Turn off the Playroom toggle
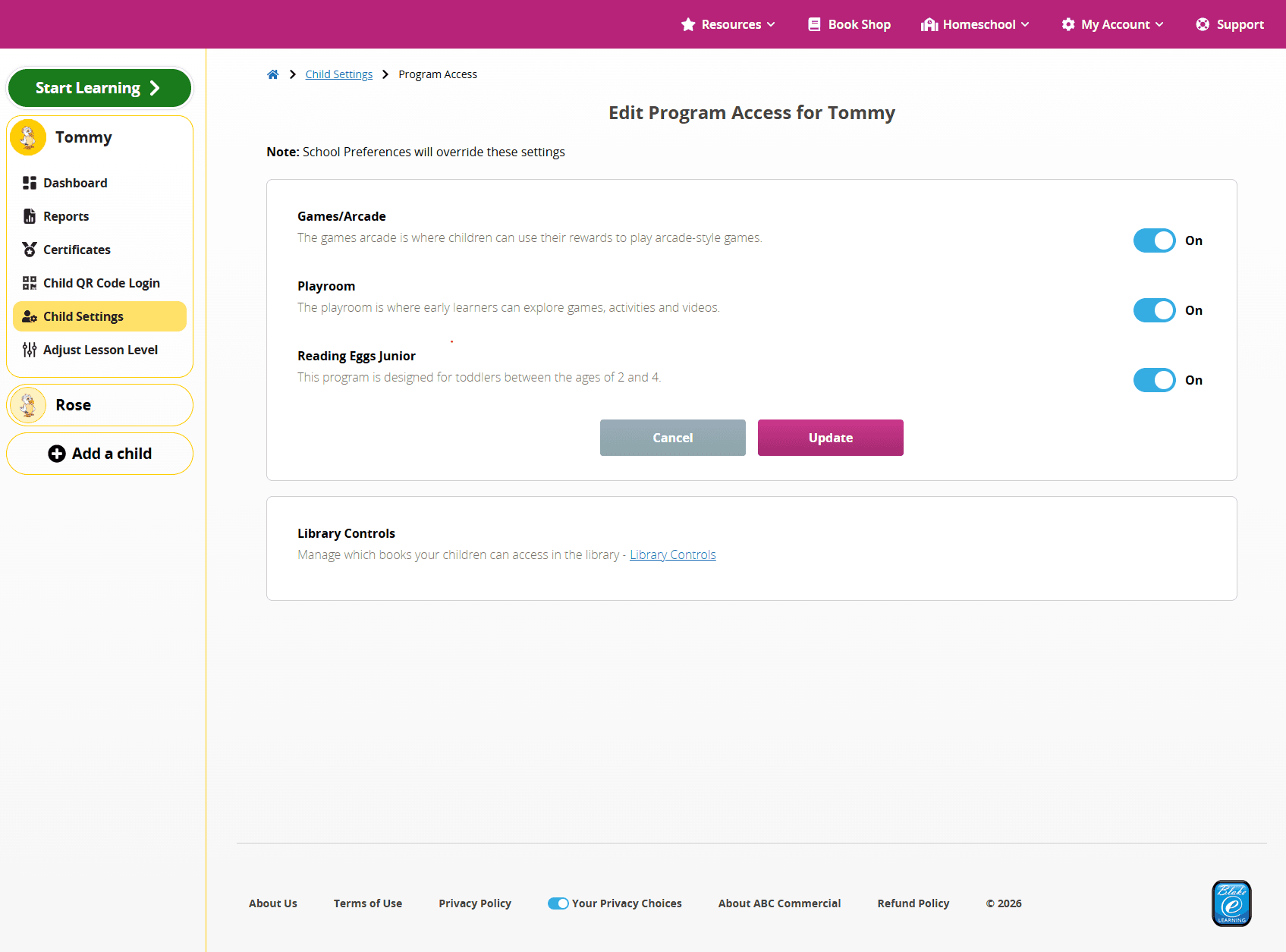Screen dimensions: 1286x952 pyautogui.click(x=1155, y=310)
